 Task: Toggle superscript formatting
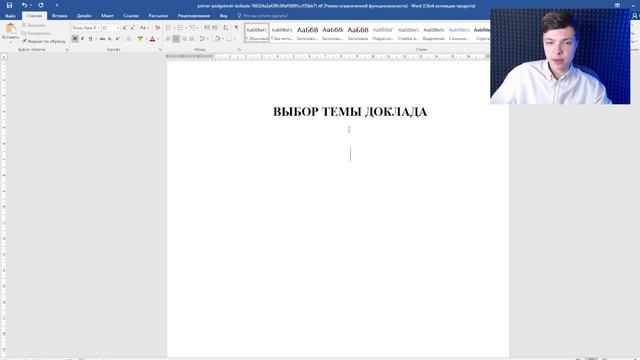point(117,39)
